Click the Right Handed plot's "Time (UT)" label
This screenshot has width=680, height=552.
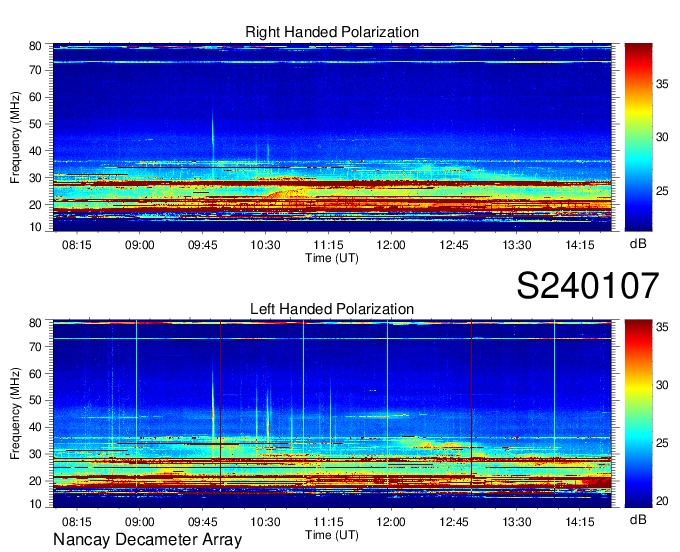[x=332, y=258]
